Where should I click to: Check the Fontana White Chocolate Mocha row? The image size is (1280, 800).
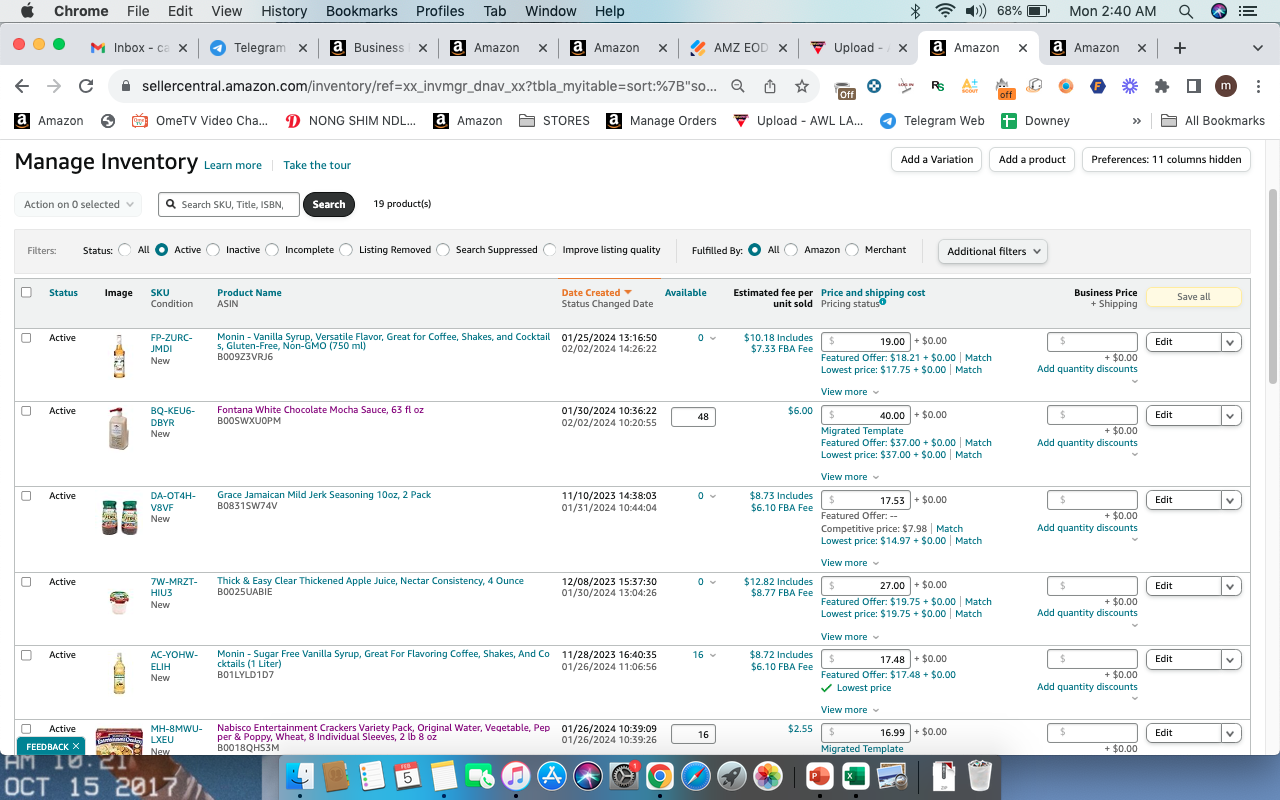[26, 411]
